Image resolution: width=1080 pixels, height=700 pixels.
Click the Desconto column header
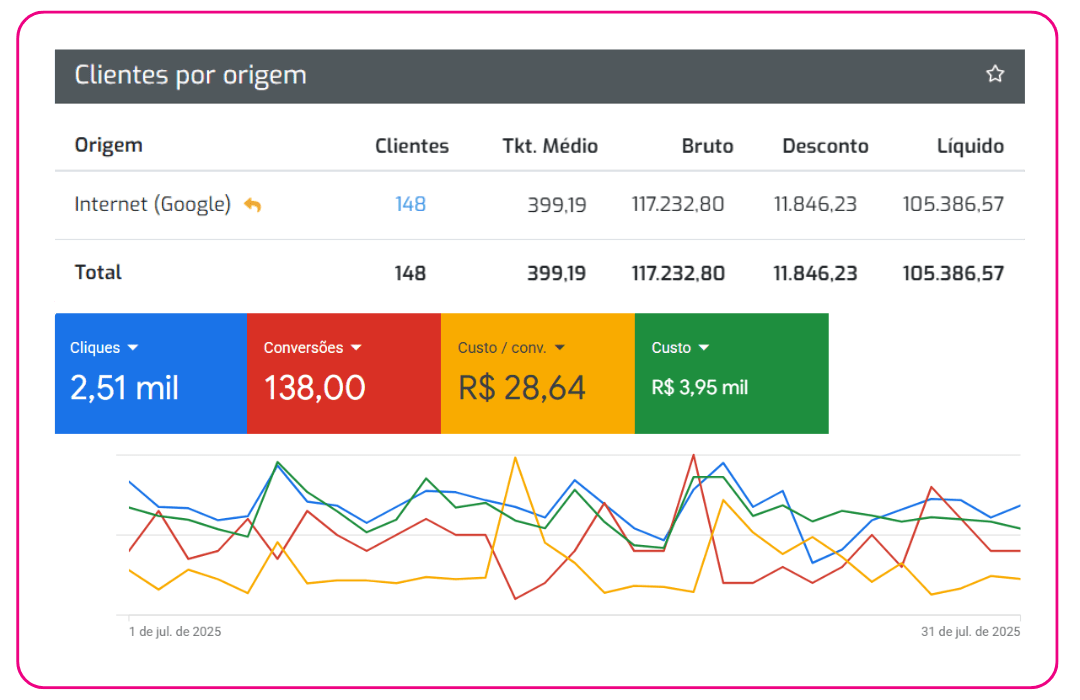825,146
